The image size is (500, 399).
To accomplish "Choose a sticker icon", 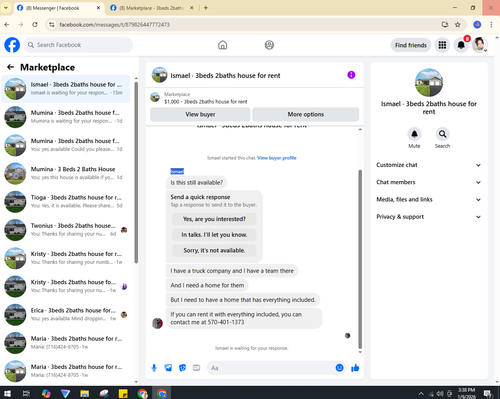I will (182, 368).
